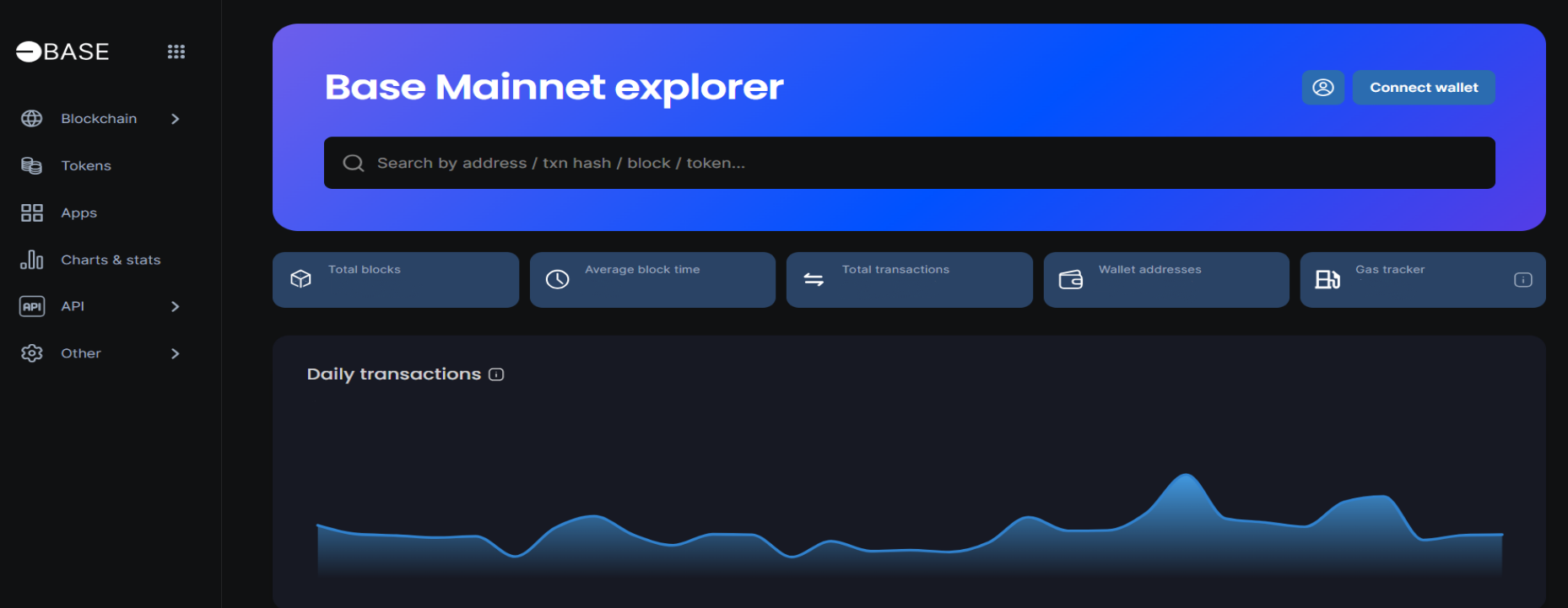The width and height of the screenshot is (1568, 608).
Task: Show Daily transactions info icon
Action: coord(496,374)
